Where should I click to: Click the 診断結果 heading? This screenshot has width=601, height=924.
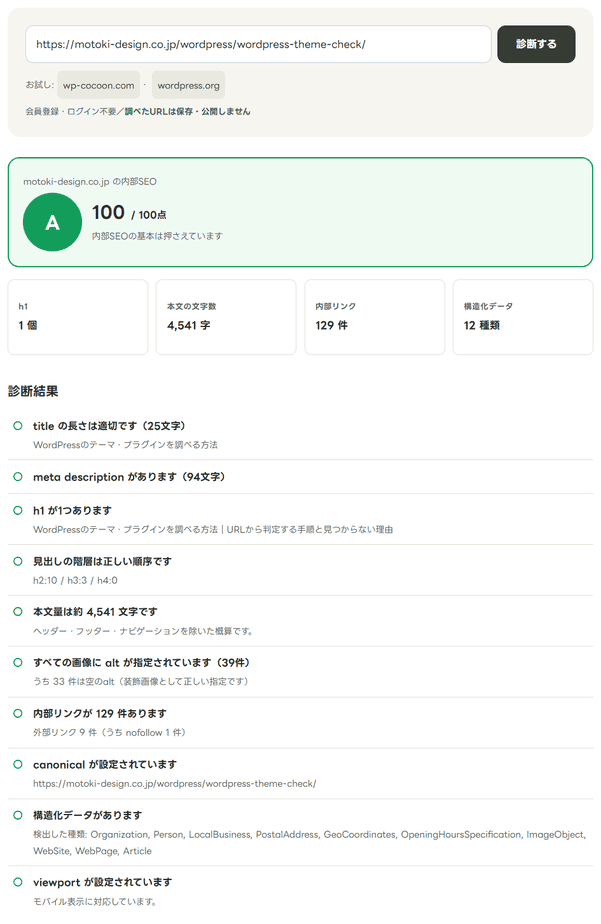(33, 391)
